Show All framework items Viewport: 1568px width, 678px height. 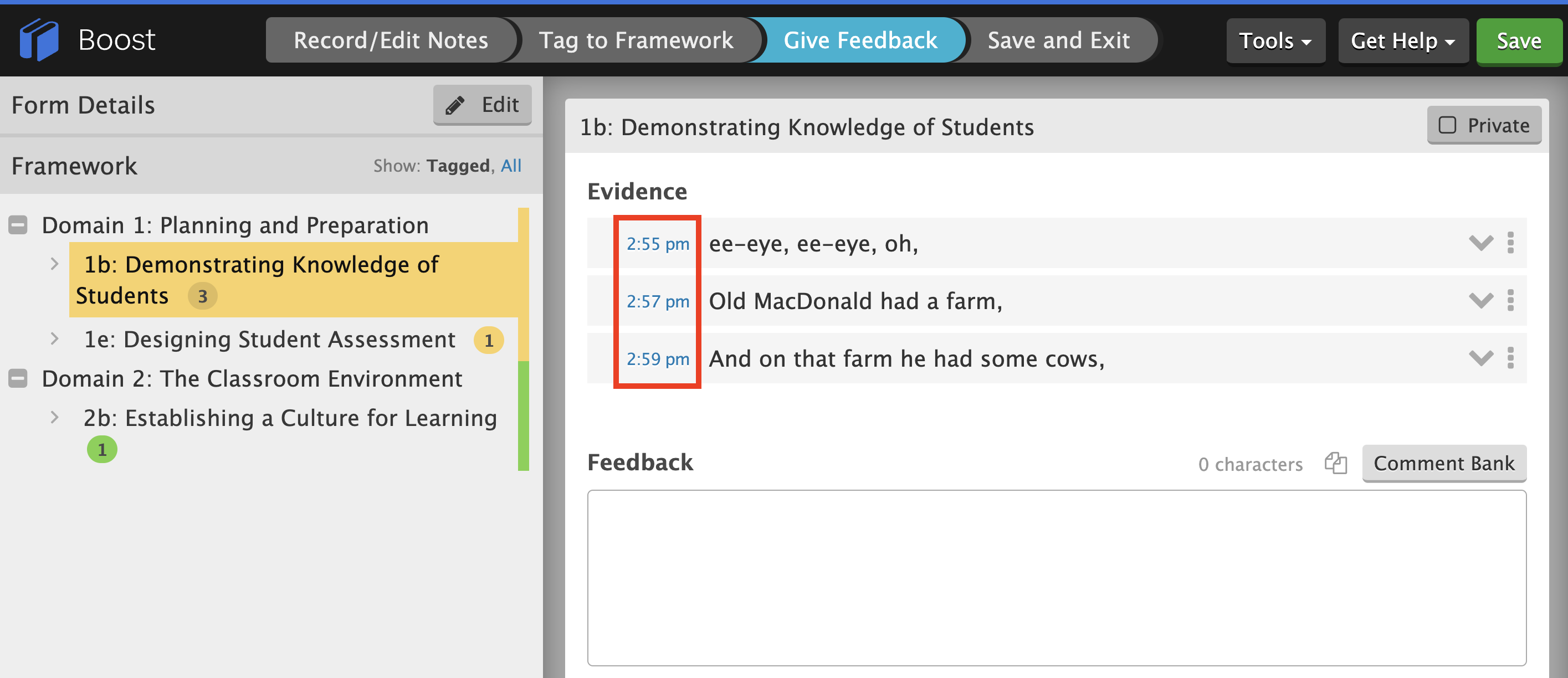[x=511, y=166]
